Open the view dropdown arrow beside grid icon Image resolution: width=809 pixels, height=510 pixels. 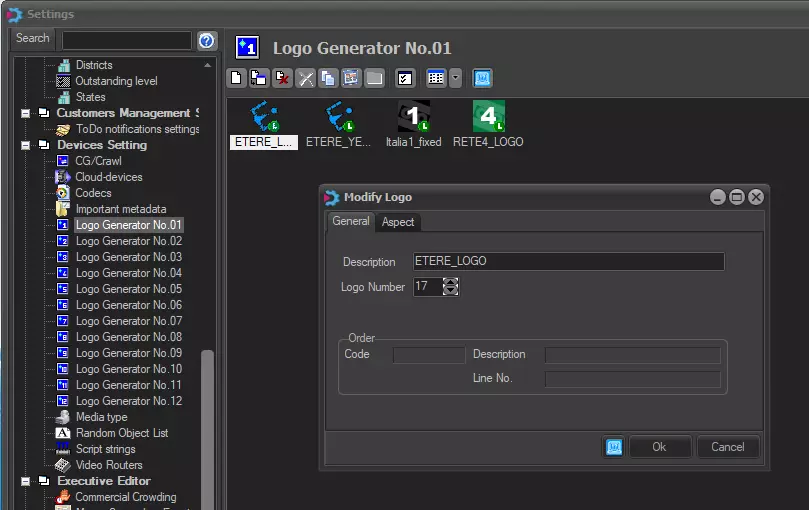coord(455,78)
